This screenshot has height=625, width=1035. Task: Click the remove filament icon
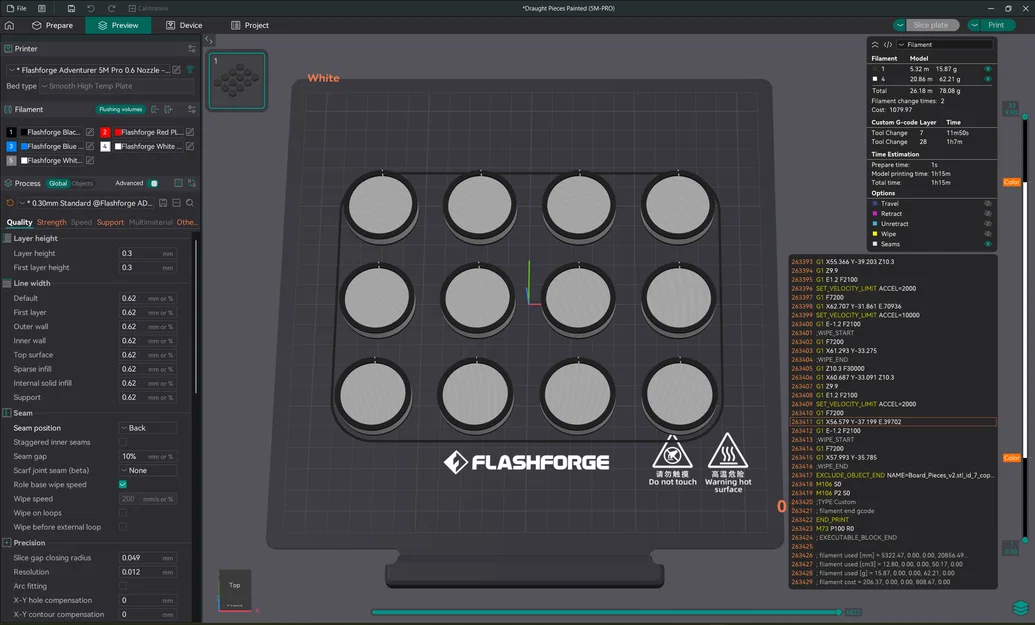(155, 110)
